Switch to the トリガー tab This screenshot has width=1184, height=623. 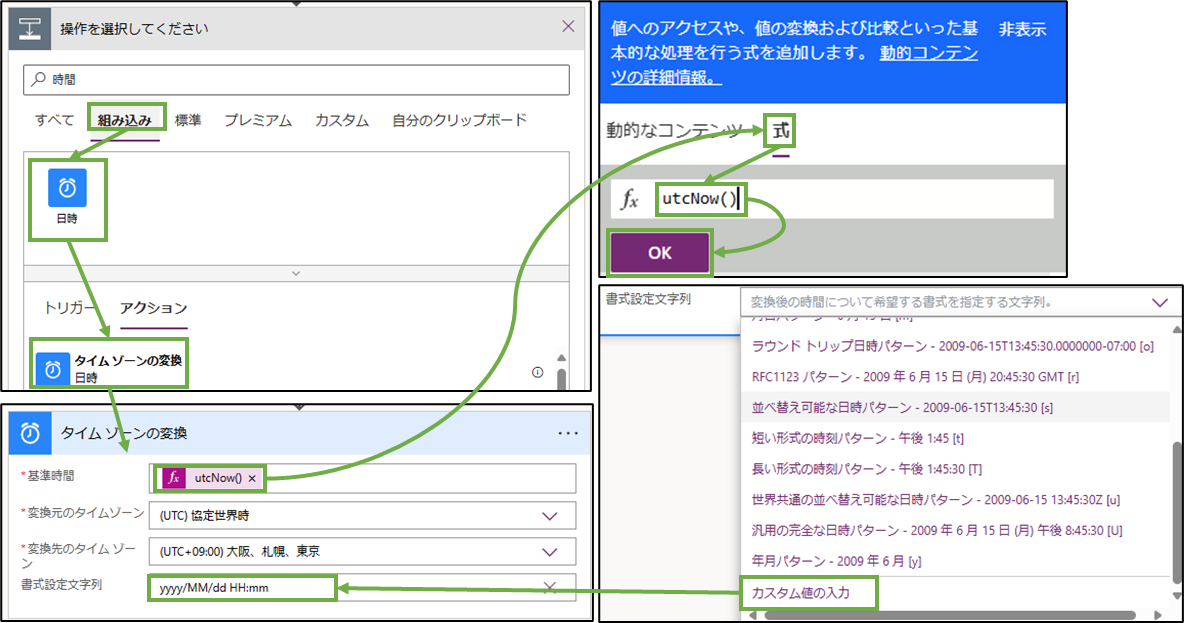[69, 308]
